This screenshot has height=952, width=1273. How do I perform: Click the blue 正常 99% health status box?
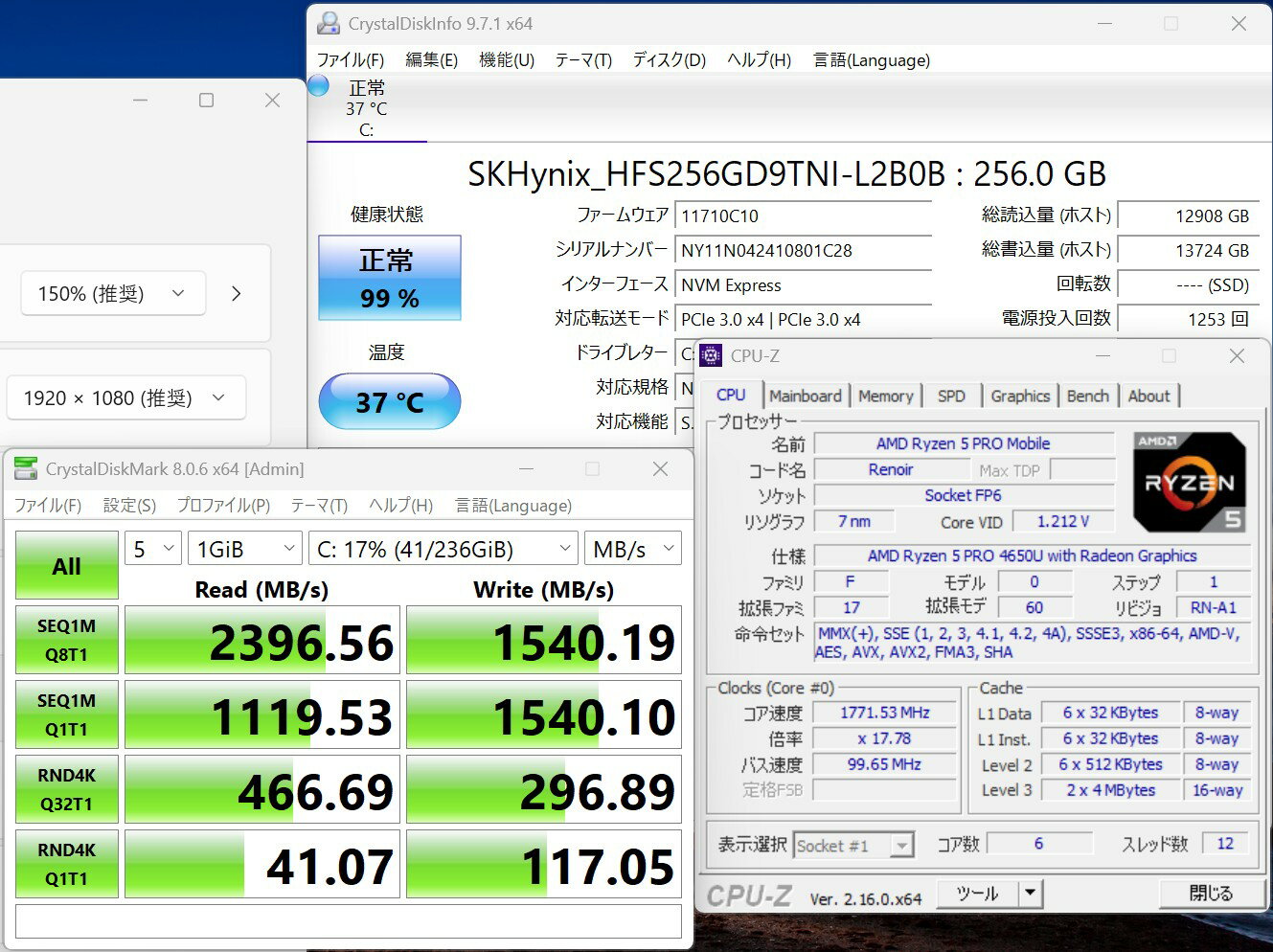click(x=389, y=278)
